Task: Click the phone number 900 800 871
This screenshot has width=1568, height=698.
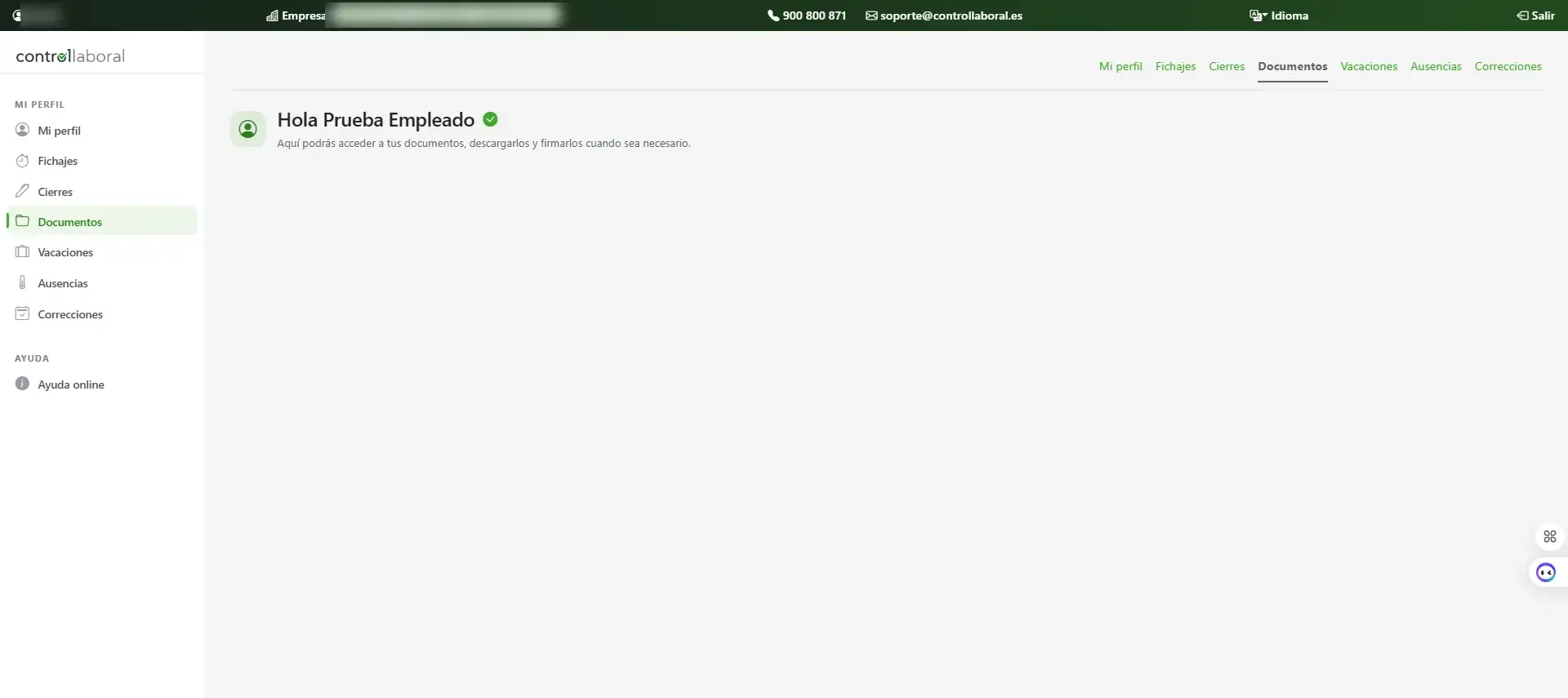Action: [x=807, y=16]
